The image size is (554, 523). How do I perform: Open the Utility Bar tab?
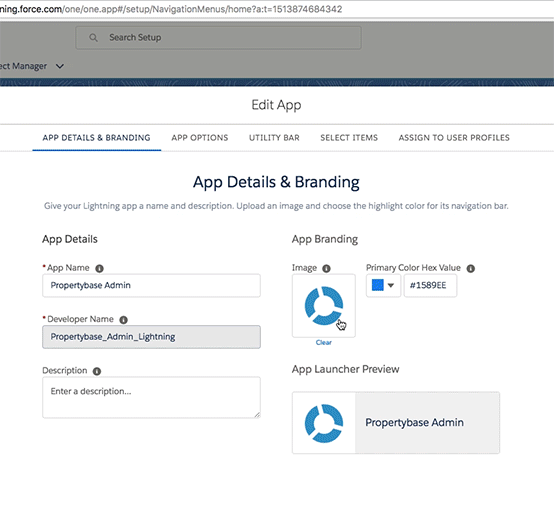pyautogui.click(x=274, y=138)
